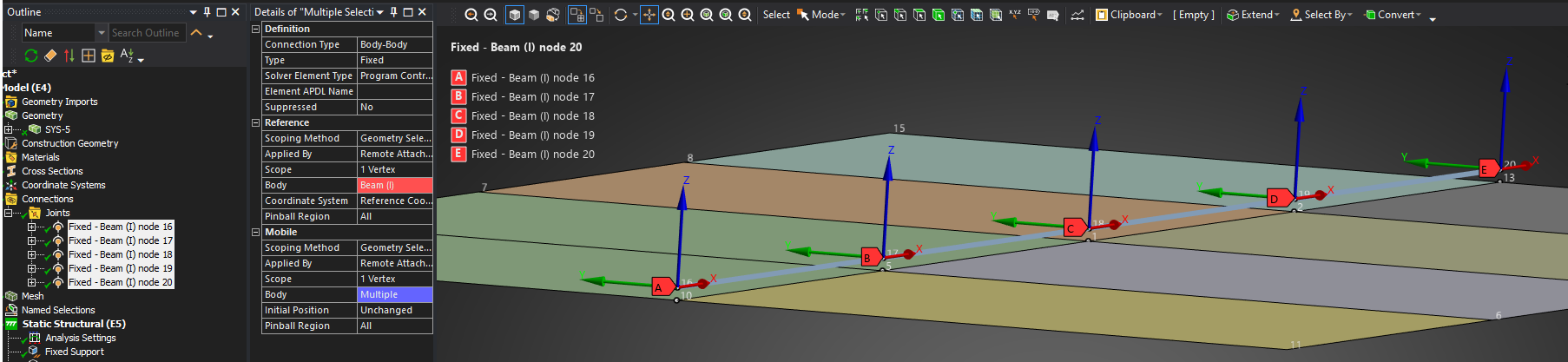Collapse the Joints tree node
The image size is (1568, 362).
tap(9, 213)
